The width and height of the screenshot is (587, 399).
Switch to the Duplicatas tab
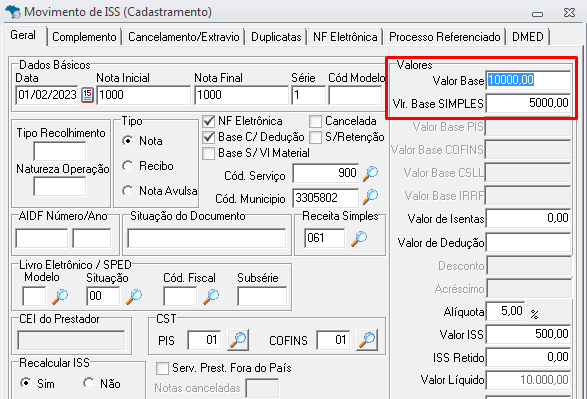[276, 37]
